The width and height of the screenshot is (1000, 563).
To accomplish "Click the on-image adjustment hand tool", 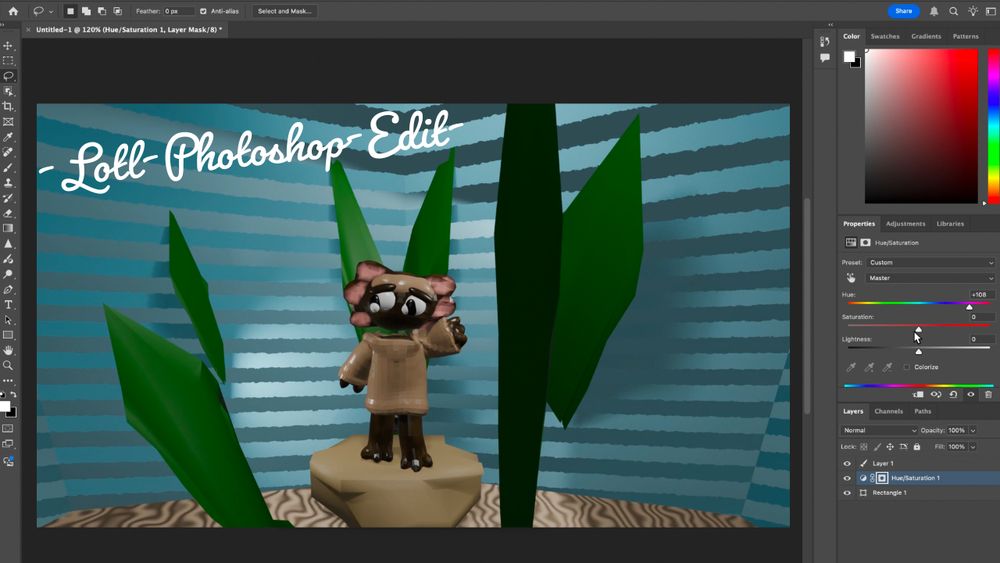I will coord(851,278).
